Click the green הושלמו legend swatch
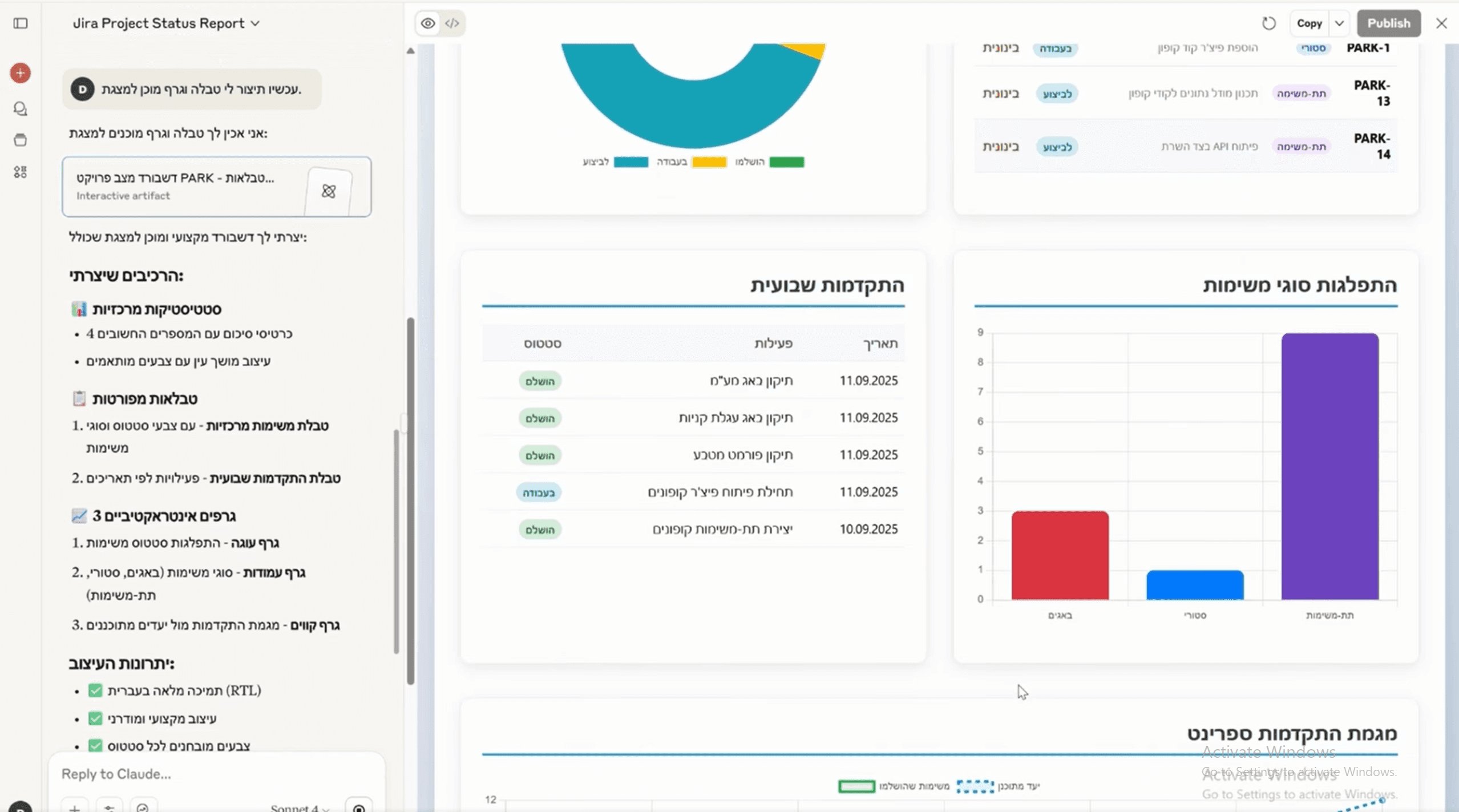 tap(786, 162)
